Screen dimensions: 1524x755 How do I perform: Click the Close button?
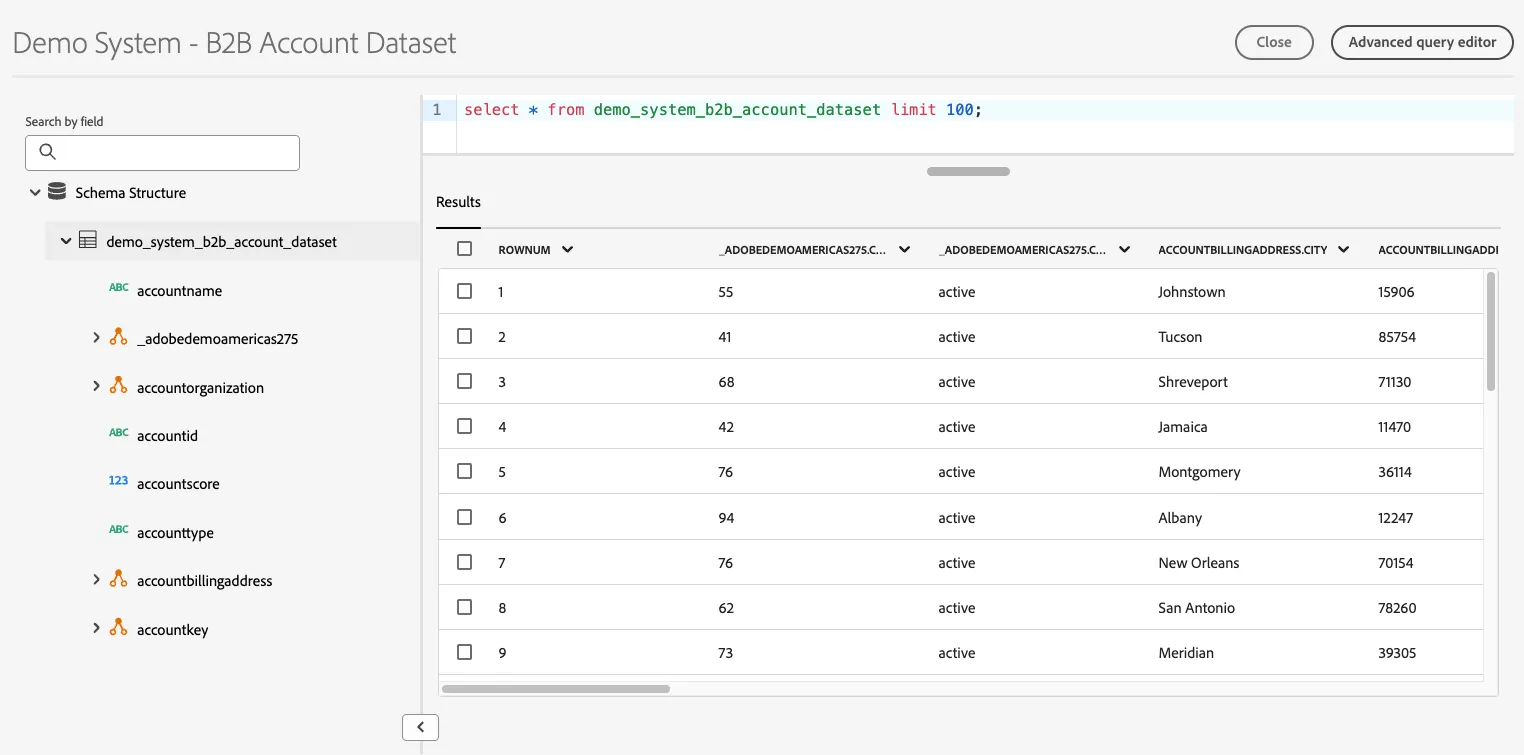pos(1273,42)
